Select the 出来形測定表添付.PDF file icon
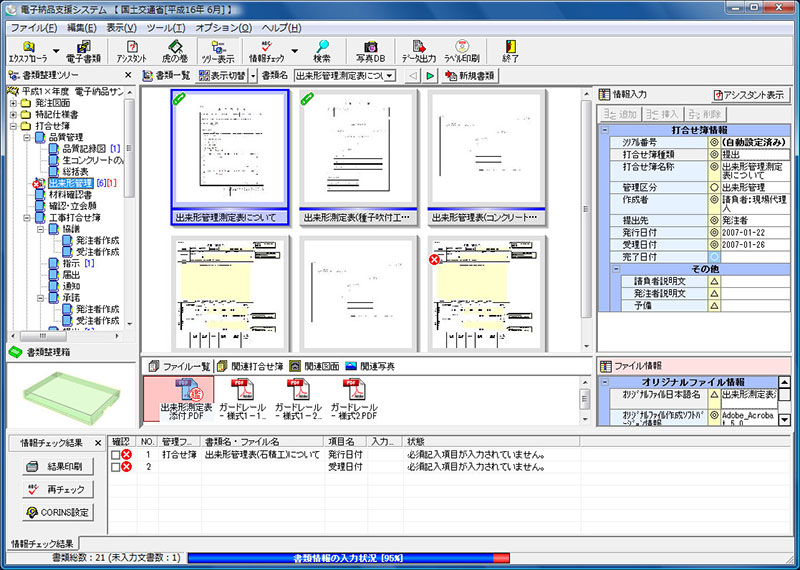This screenshot has height=570, width=800. point(186,399)
